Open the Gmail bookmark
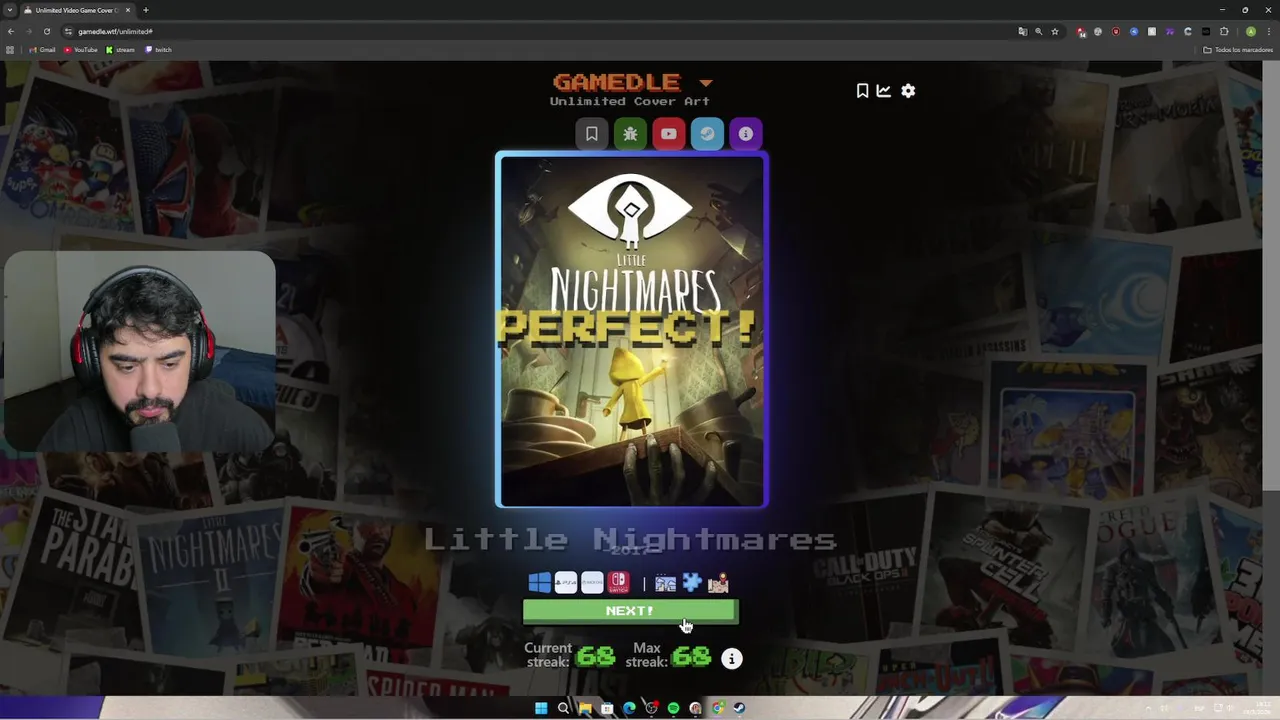This screenshot has width=1280, height=720. tap(42, 50)
